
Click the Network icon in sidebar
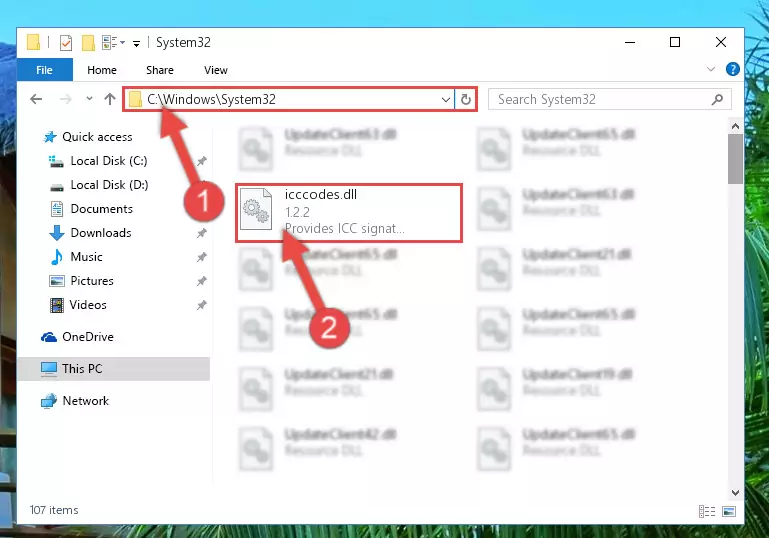49,401
